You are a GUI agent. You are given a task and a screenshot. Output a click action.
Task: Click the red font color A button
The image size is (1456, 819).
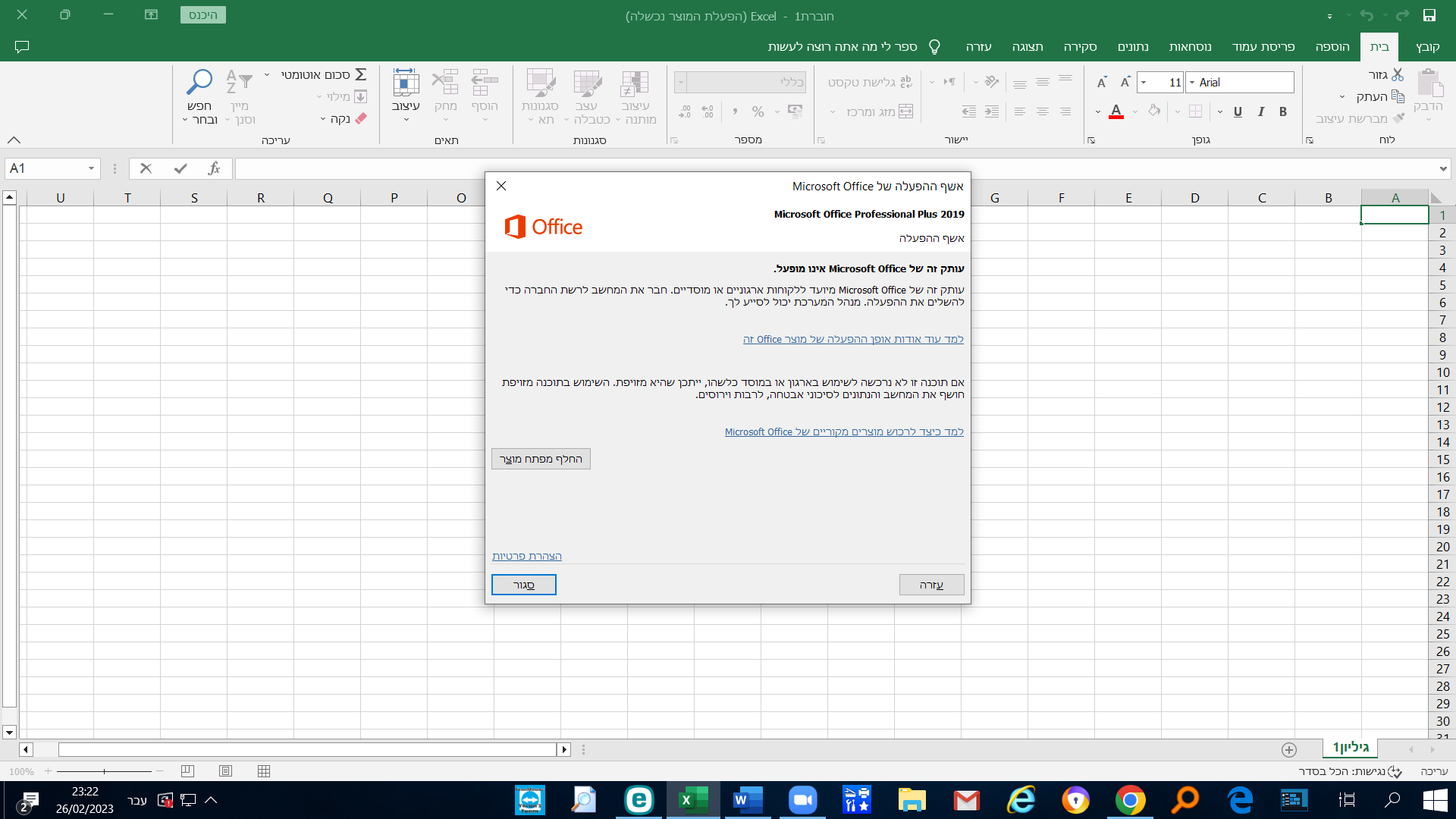(x=1116, y=111)
